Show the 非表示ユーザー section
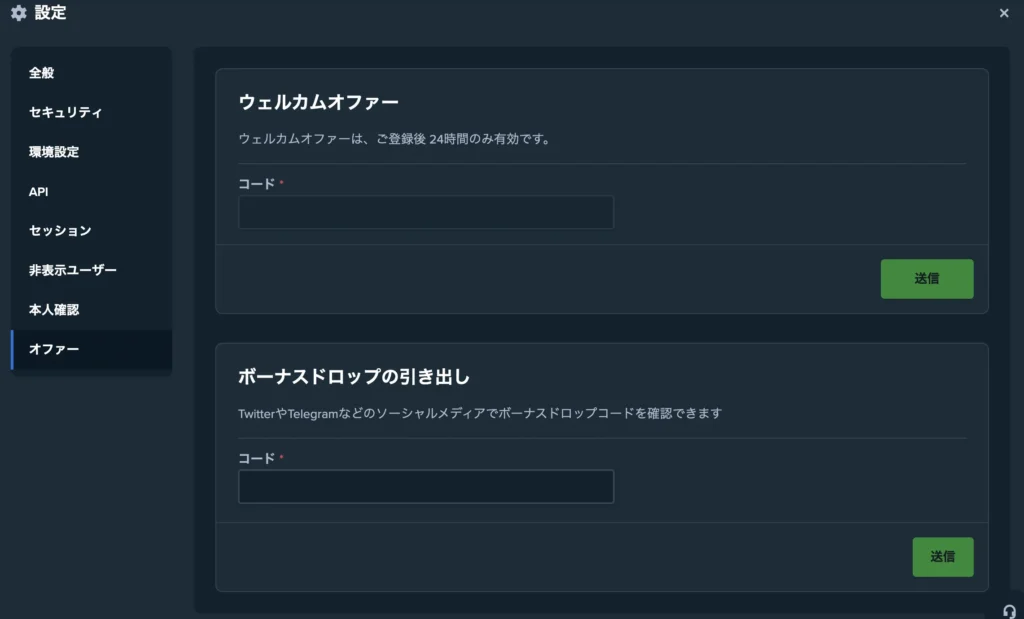1024x619 pixels. 73,270
